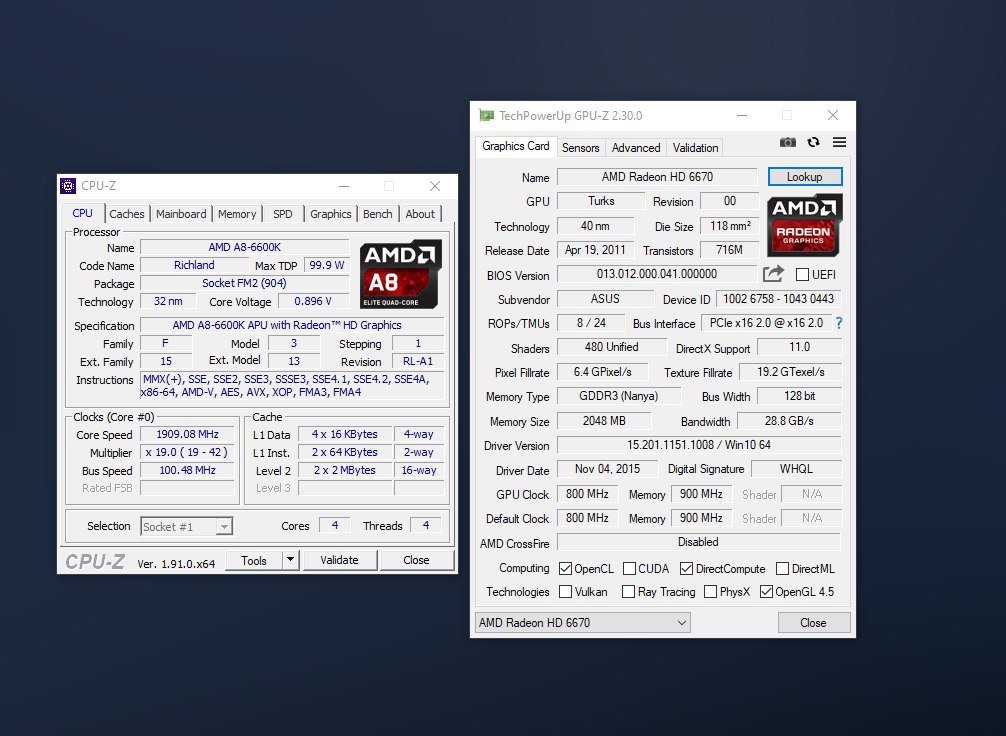1006x736 pixels.
Task: Click the Core Voltage value 0.896 V
Action: (313, 301)
